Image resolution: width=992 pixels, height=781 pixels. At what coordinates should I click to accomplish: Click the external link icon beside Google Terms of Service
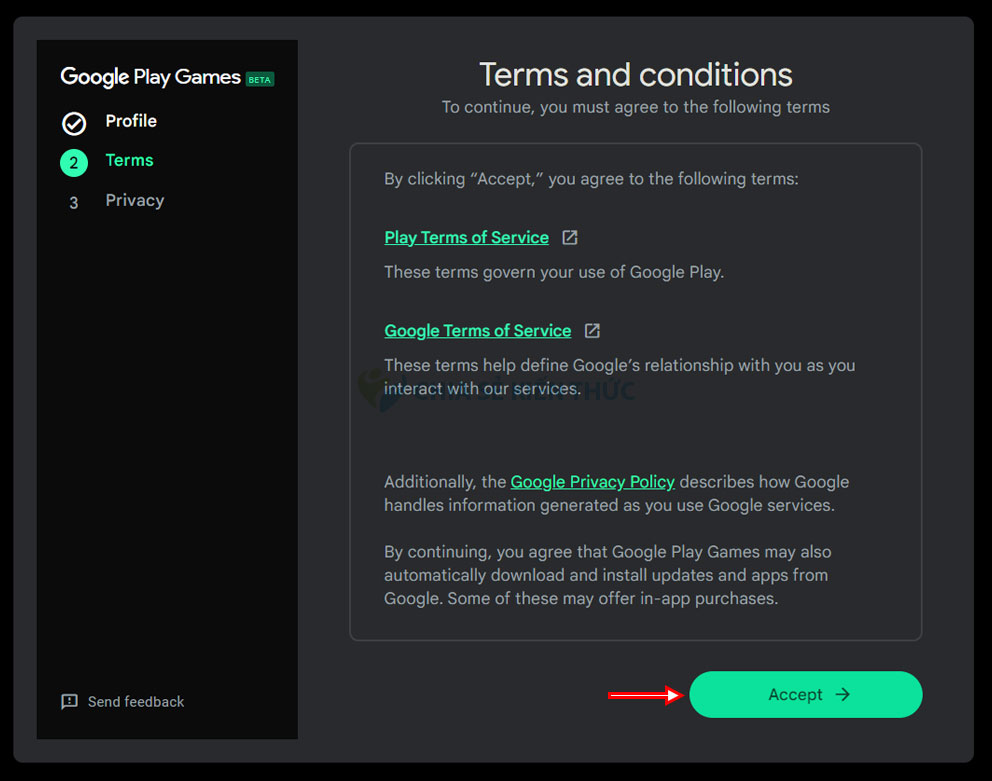pos(591,330)
